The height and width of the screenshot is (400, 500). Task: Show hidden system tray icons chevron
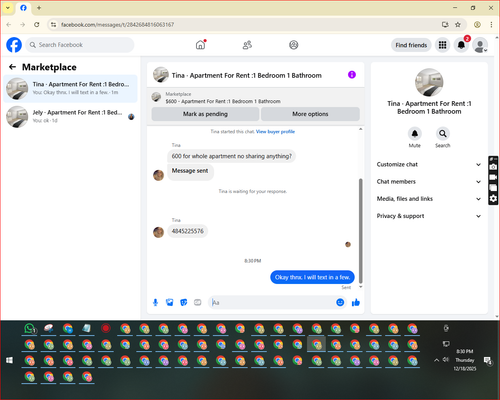point(436,360)
